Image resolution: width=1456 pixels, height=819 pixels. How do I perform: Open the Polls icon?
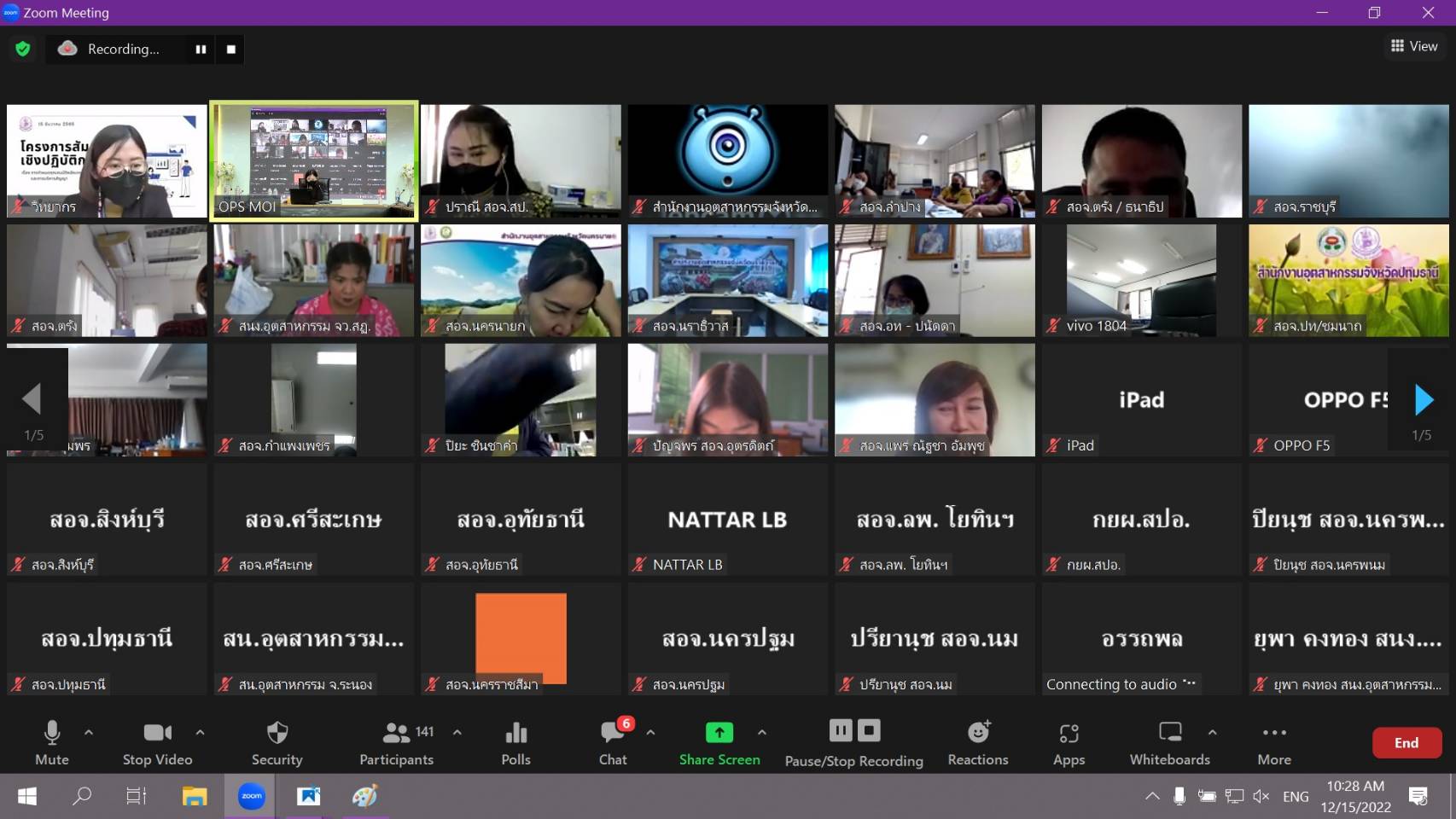tap(515, 741)
